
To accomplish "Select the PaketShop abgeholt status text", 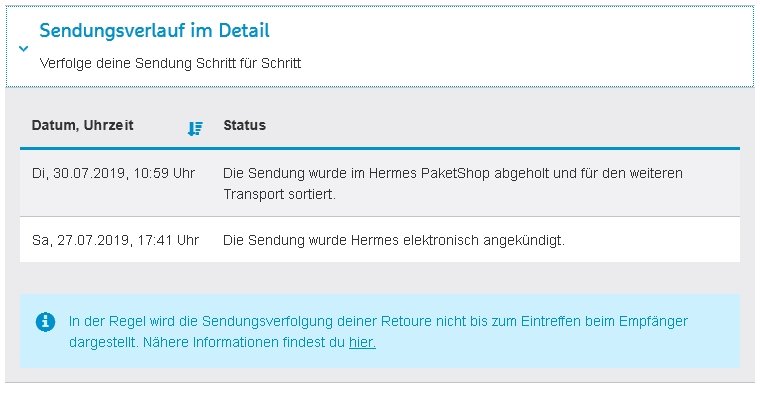I will point(453,184).
